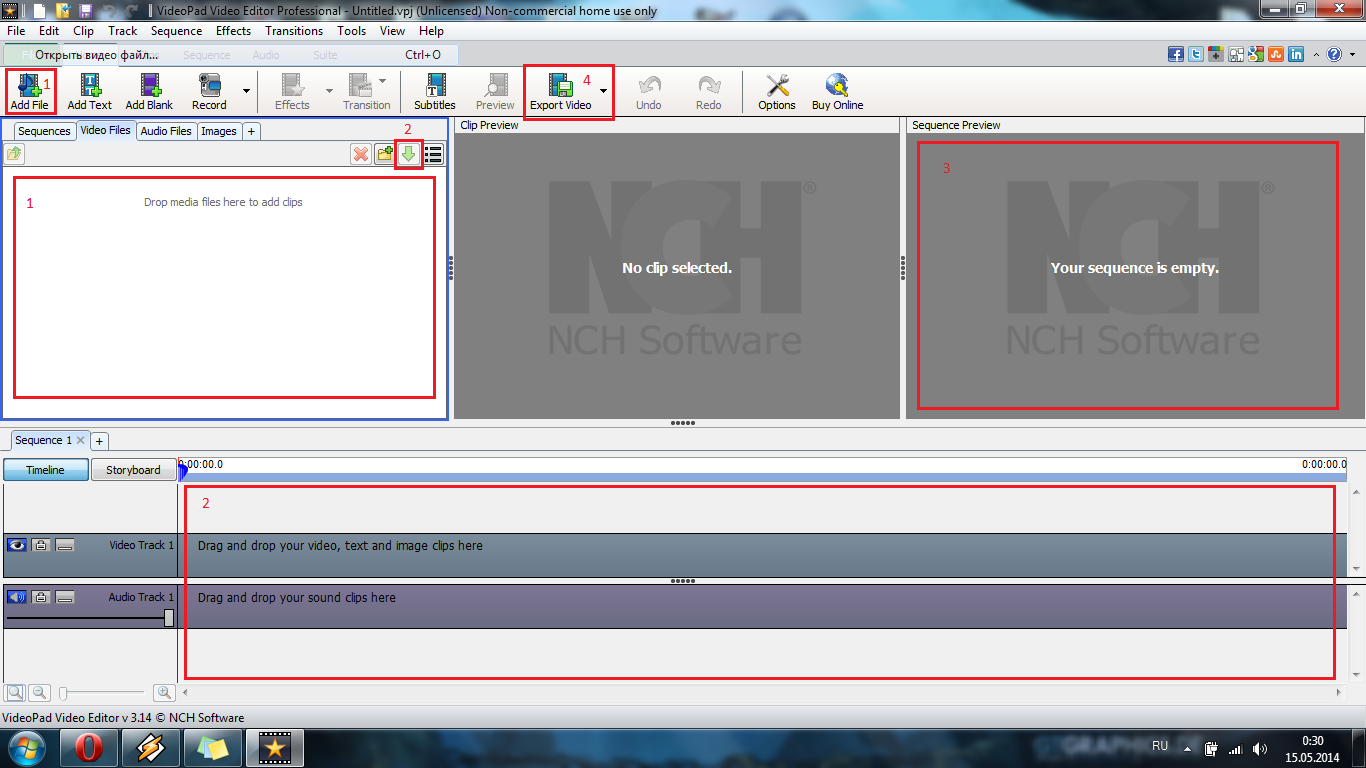Select the Video Files tab
The height and width of the screenshot is (768, 1366).
coord(106,130)
